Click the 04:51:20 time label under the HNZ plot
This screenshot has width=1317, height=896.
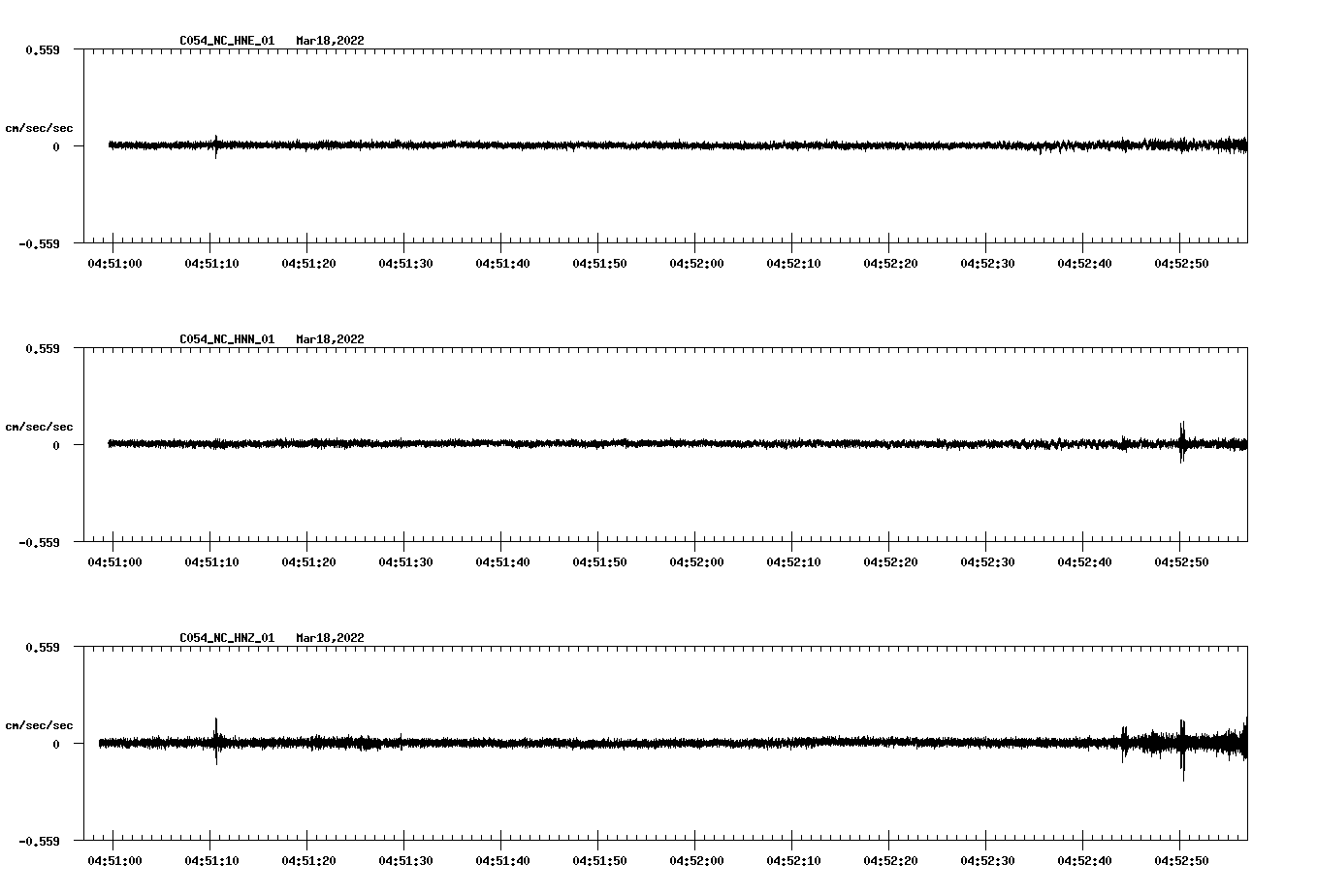click(308, 861)
